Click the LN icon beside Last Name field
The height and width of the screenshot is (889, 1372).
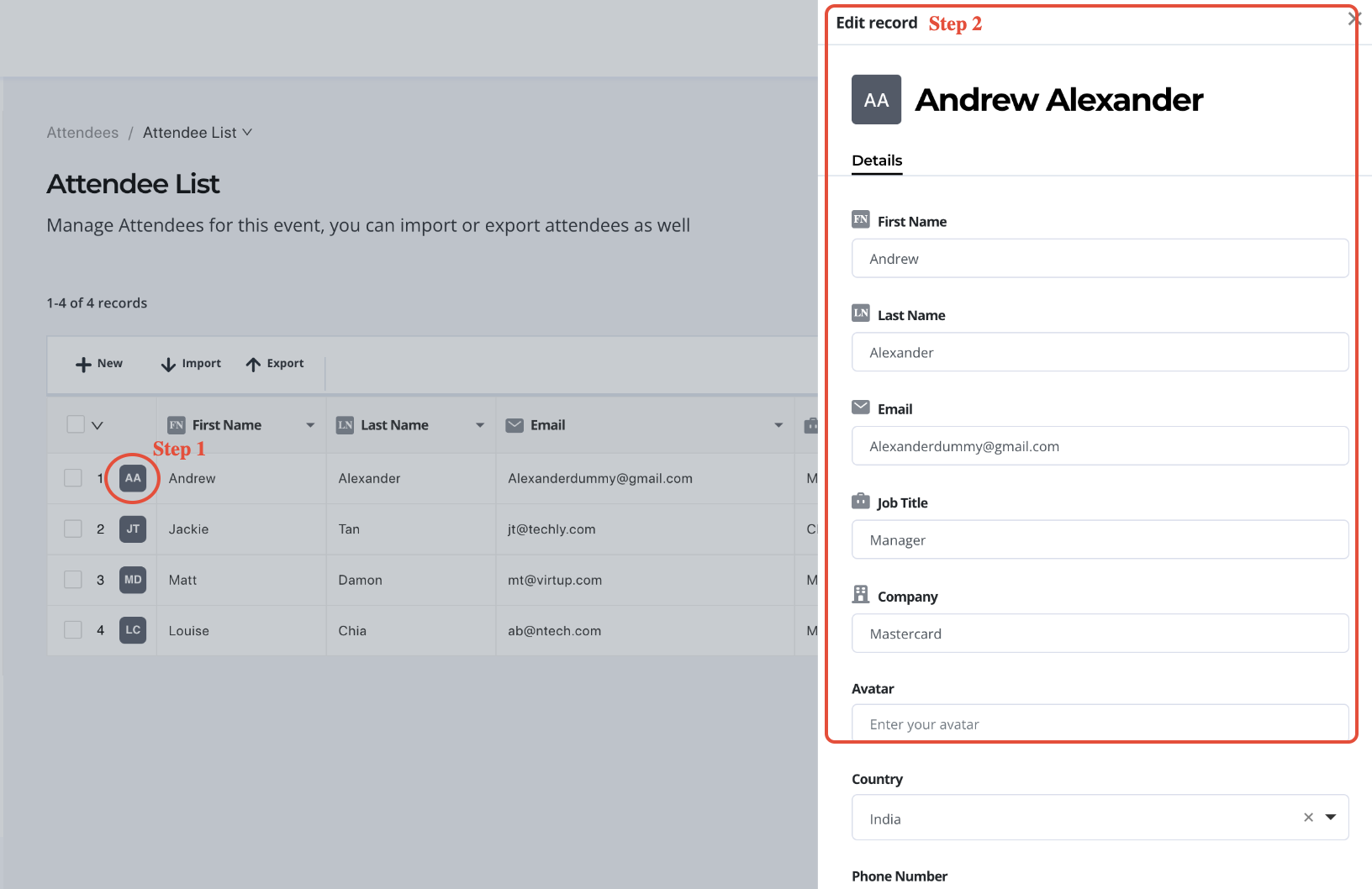click(x=861, y=313)
